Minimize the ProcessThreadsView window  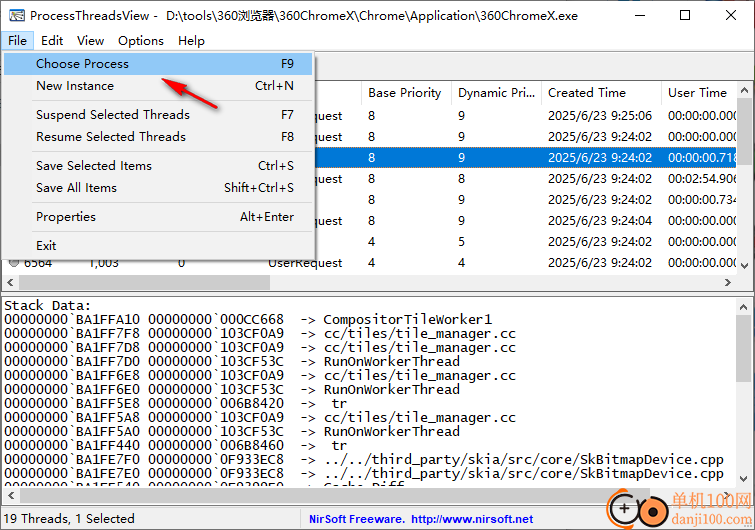pos(640,15)
